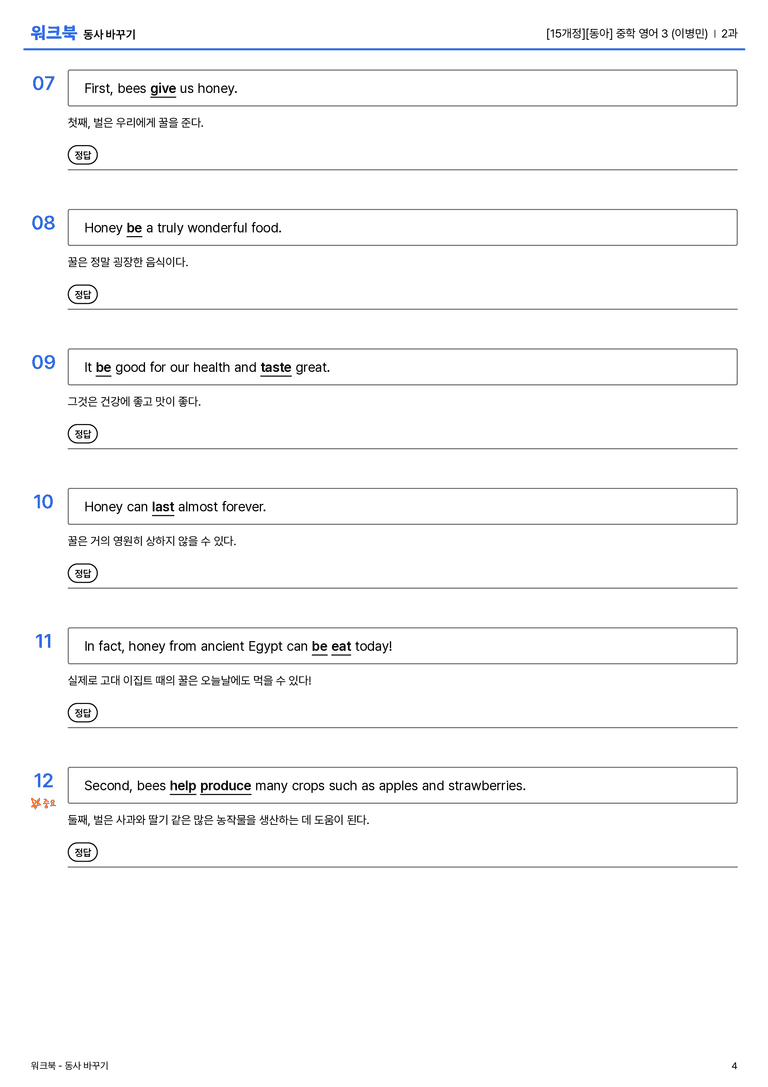Image resolution: width=768 pixels, height=1087 pixels.
Task: Click the underlined word 'produce' in question 12
Action: 225,785
